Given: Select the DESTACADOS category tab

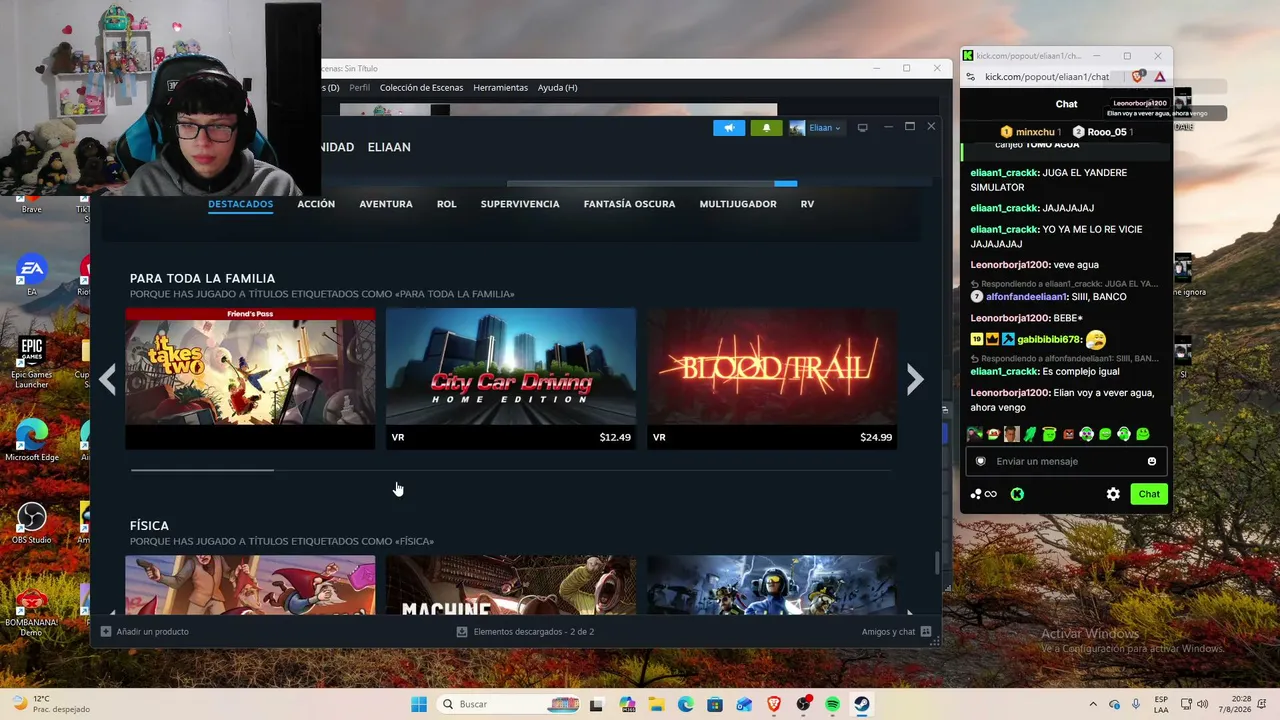Looking at the screenshot, I should [x=240, y=204].
